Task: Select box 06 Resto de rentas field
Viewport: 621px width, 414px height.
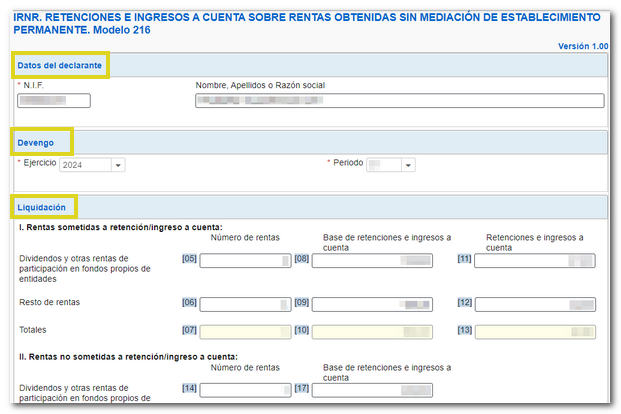Action: pos(245,303)
